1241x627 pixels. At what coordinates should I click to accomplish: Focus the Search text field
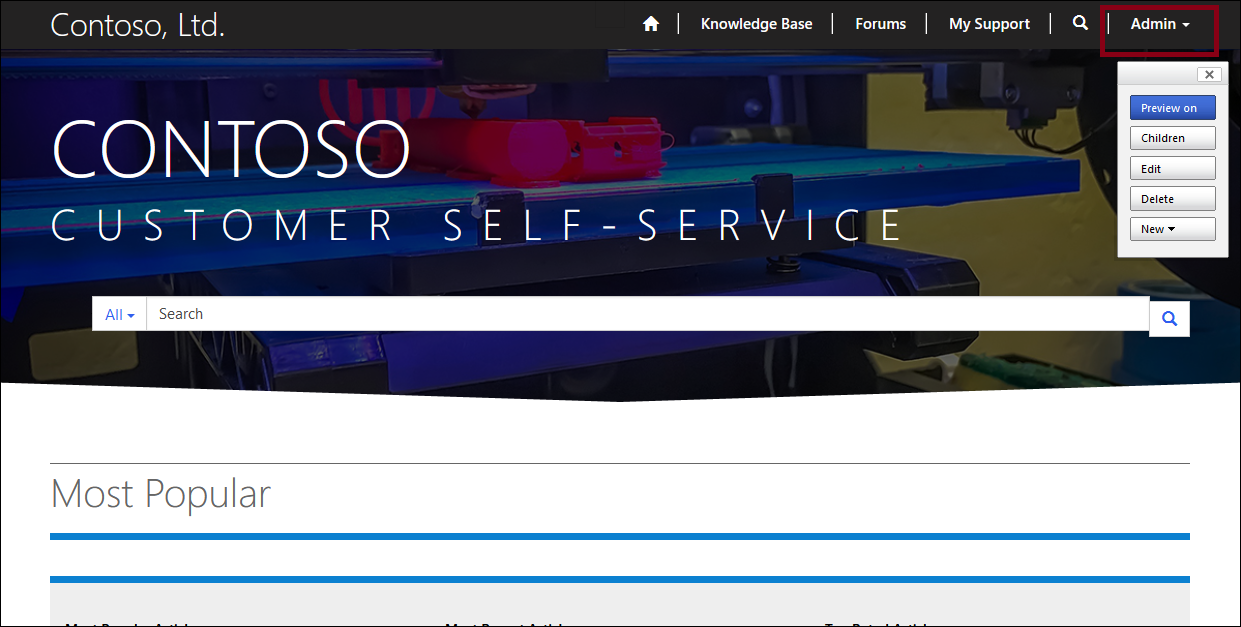point(647,314)
